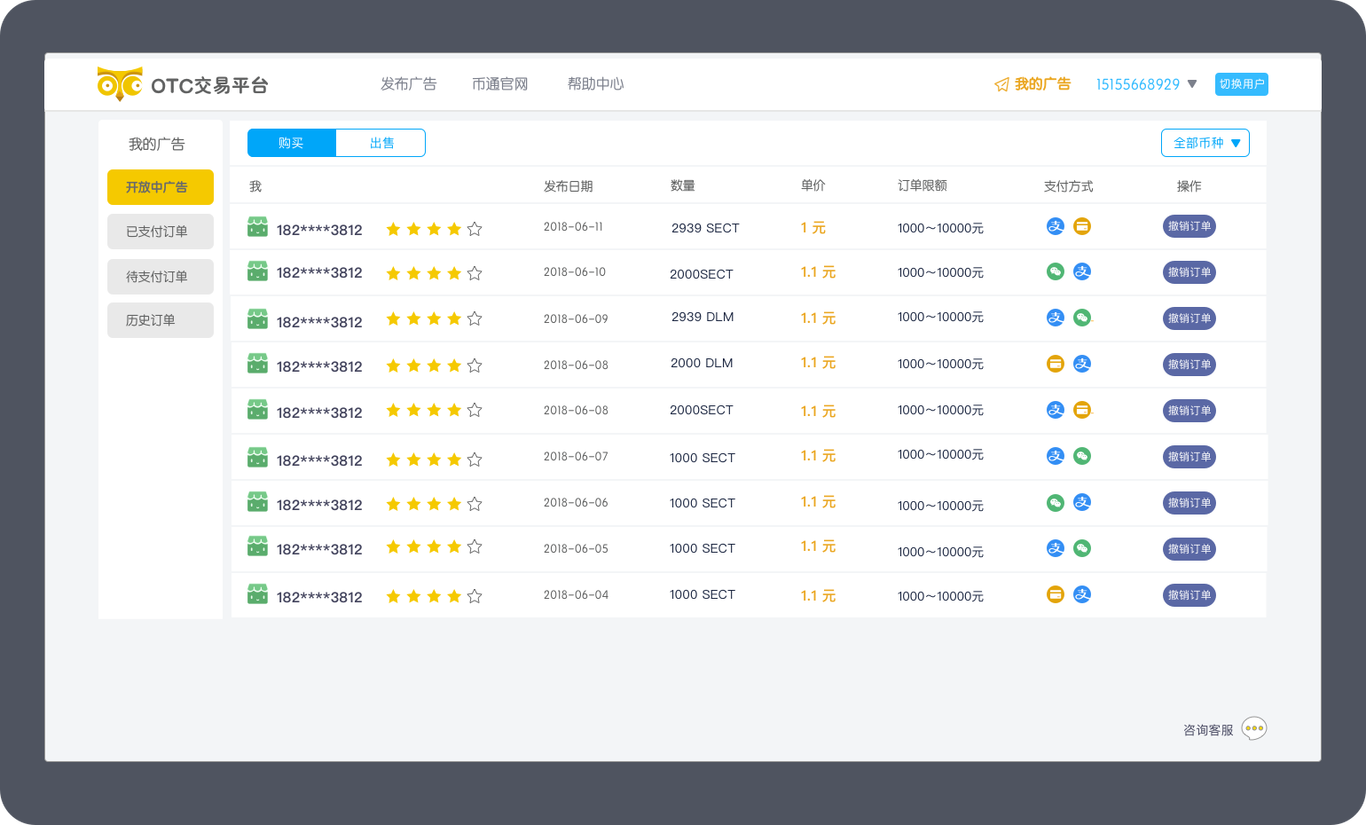1366x825 pixels.
Task: Open 待支付订单 in the sidebar
Action: point(160,277)
